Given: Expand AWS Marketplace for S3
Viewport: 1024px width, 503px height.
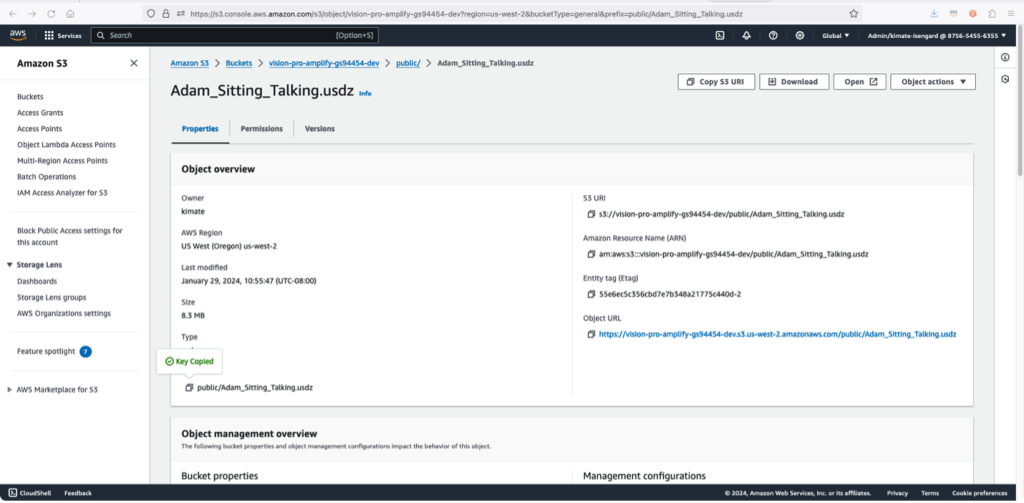Looking at the screenshot, I should coord(9,390).
